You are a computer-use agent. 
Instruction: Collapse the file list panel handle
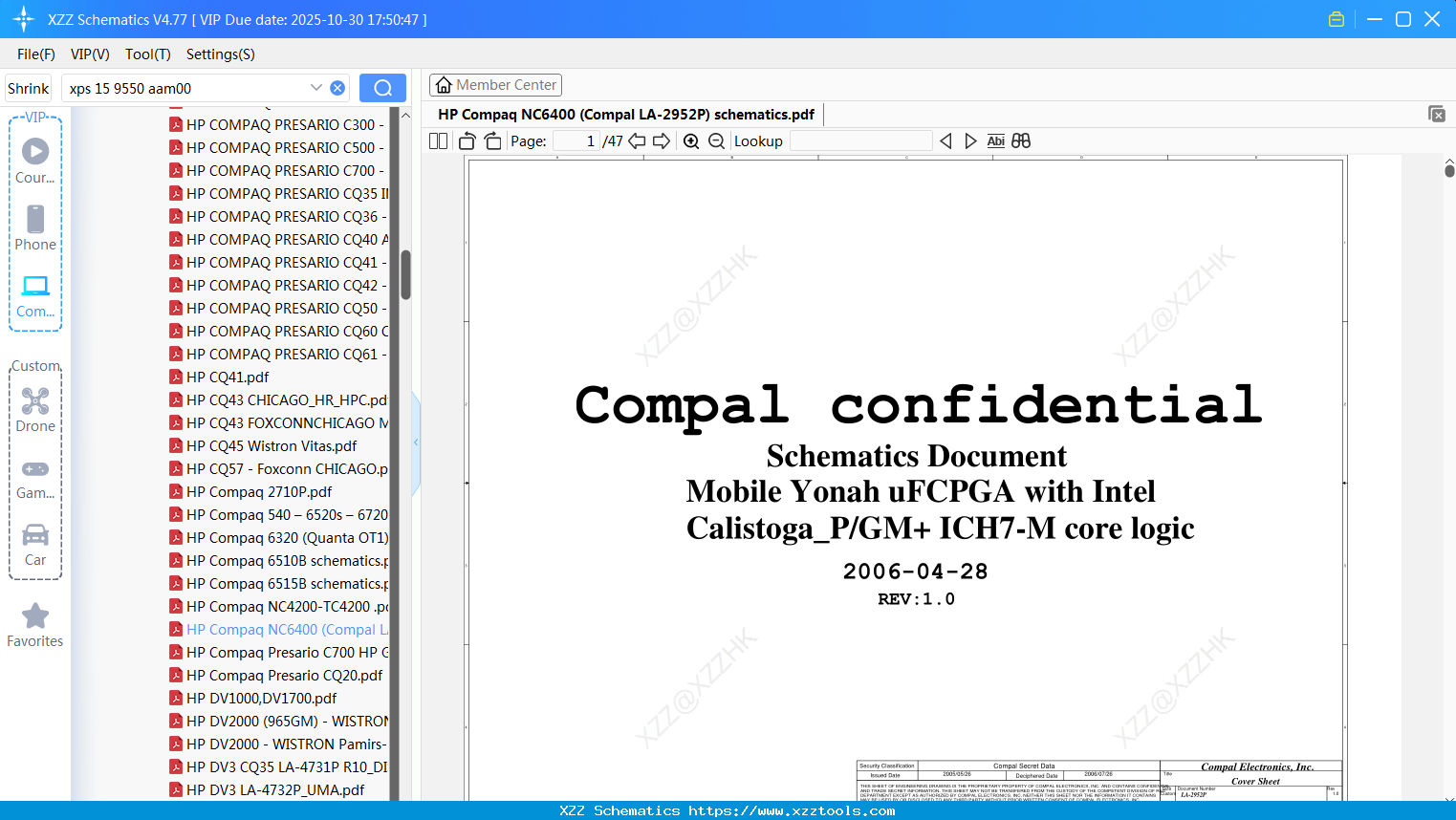point(416,442)
